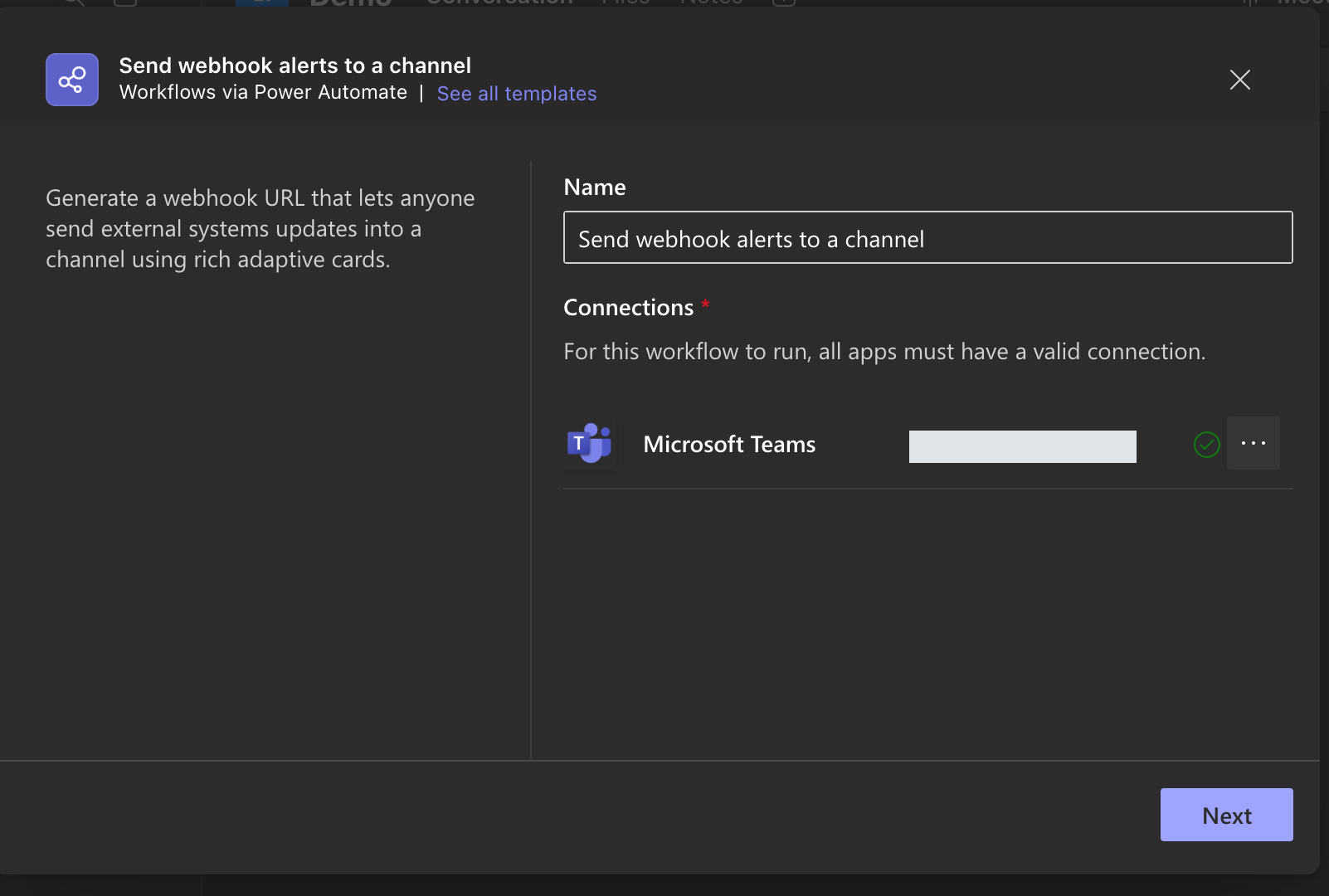Click the redacted connection account field
The width and height of the screenshot is (1329, 896).
point(1022,446)
